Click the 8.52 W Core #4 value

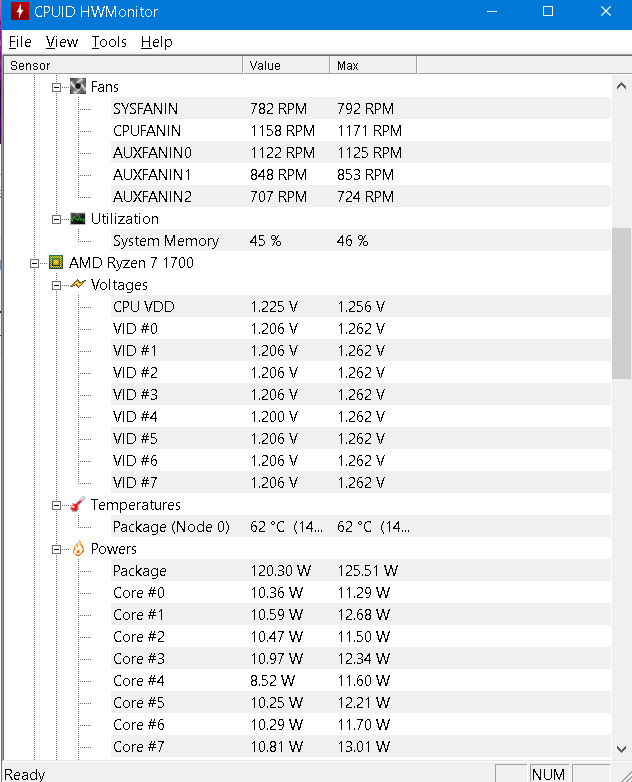tap(272, 681)
